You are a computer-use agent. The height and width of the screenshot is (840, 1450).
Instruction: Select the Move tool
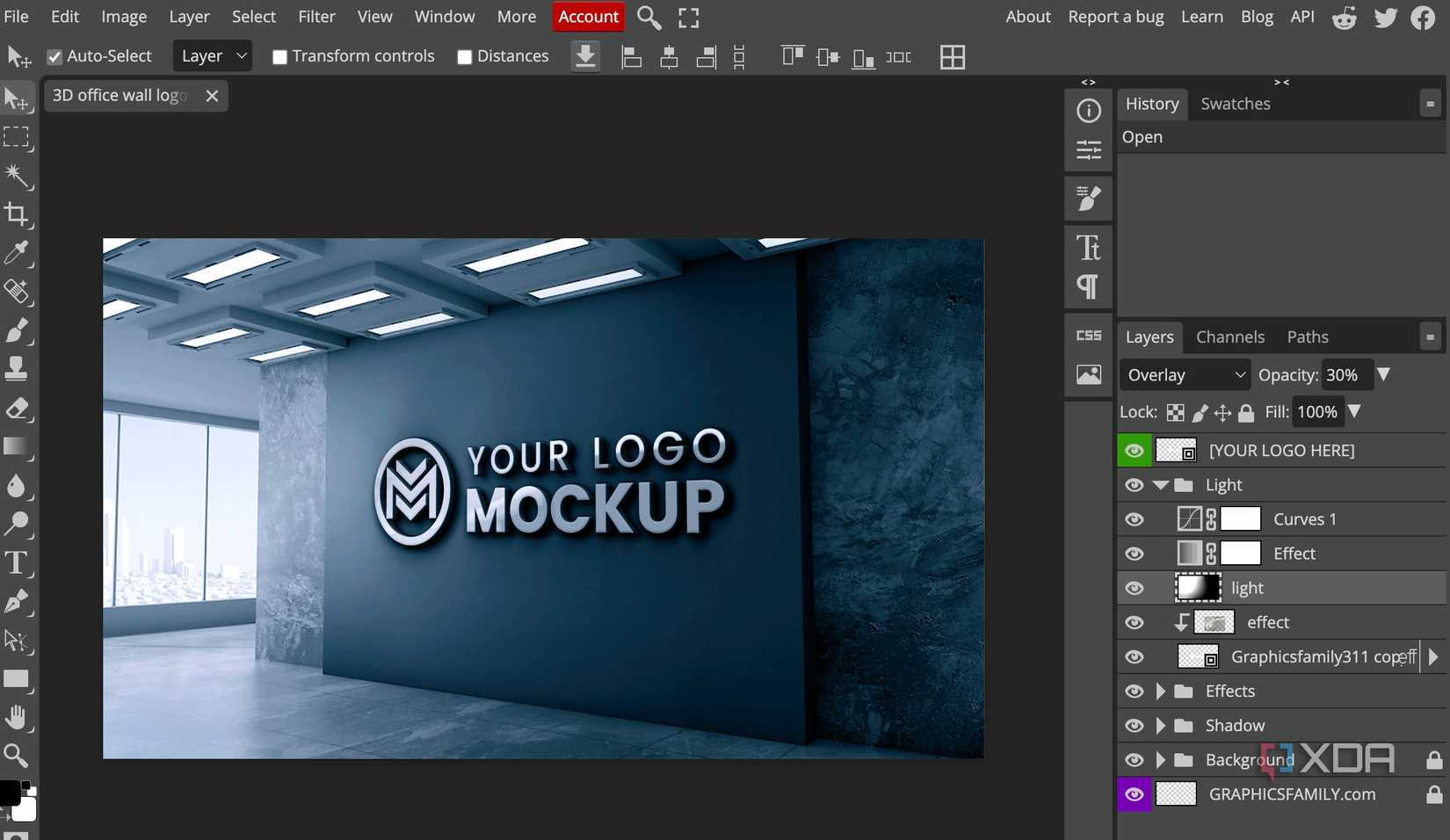coord(18,98)
